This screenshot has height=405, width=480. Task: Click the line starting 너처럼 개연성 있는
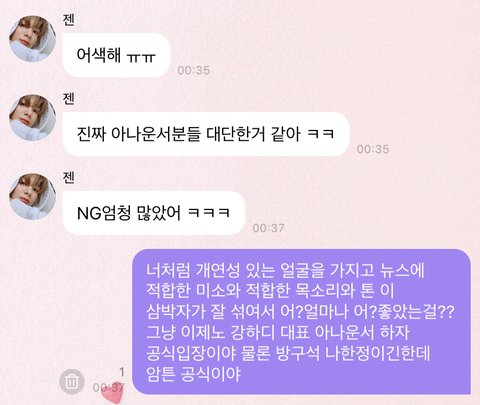[x=285, y=270]
